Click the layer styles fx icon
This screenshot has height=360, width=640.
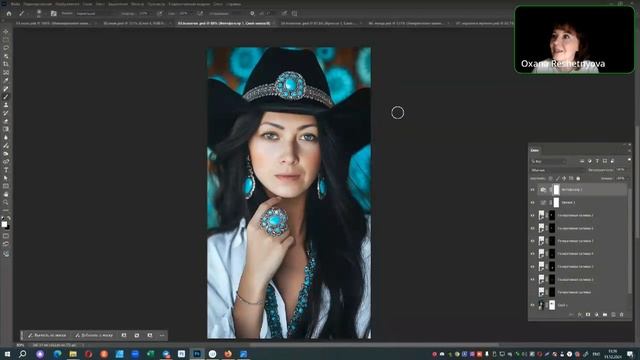pyautogui.click(x=579, y=315)
